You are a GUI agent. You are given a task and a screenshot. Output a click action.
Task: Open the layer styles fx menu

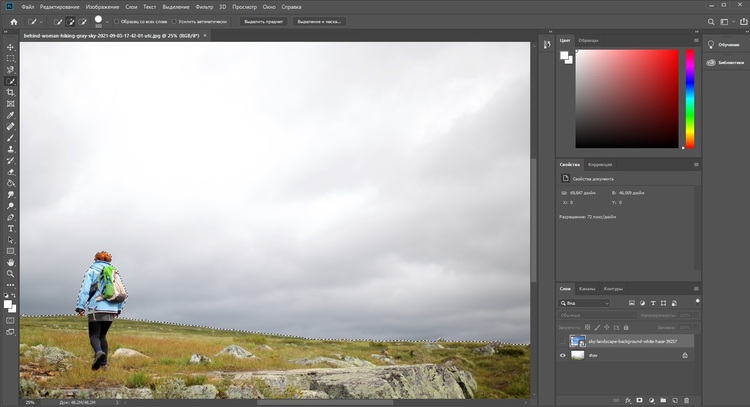(628, 399)
